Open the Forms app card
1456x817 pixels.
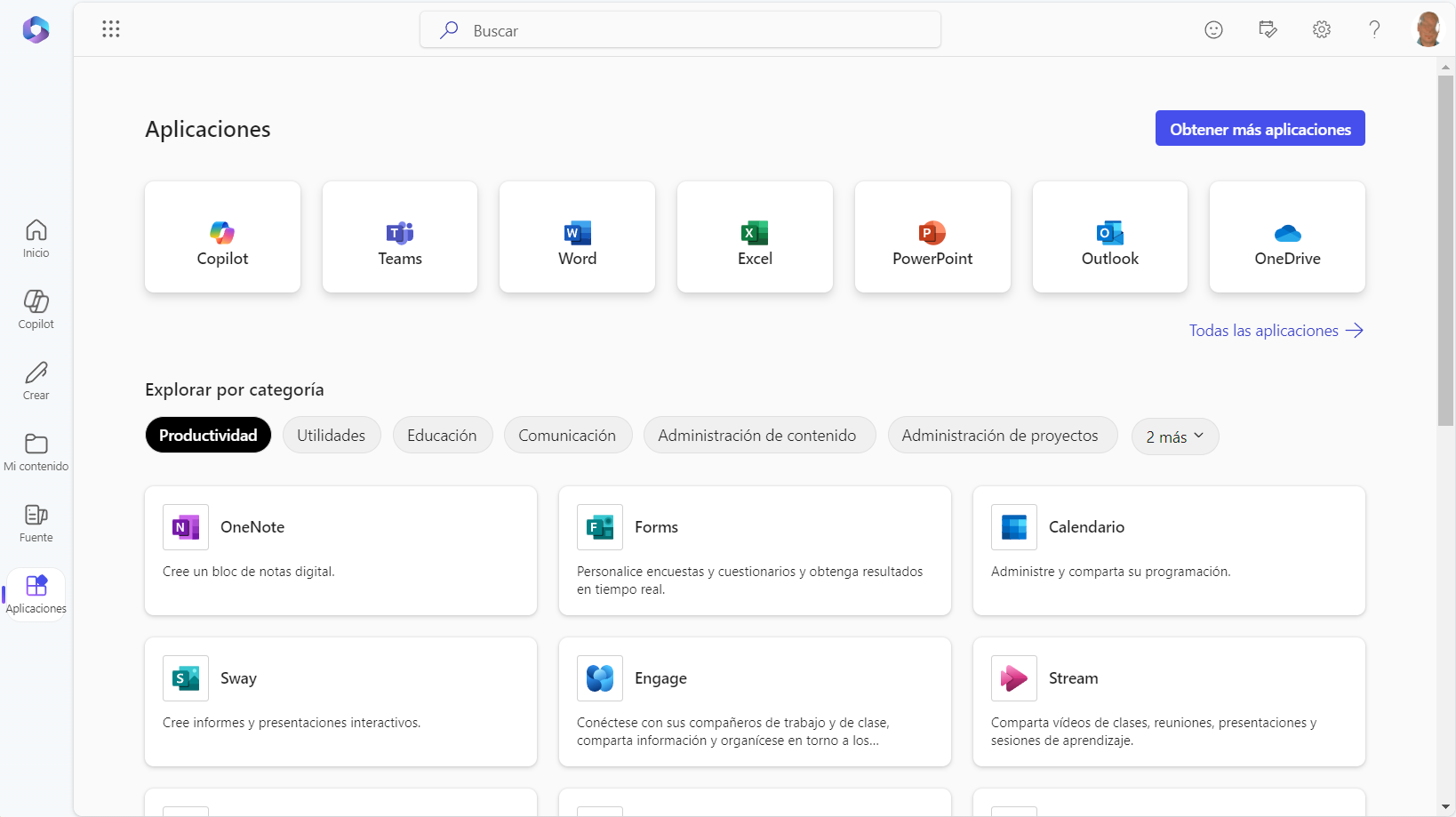coord(755,550)
